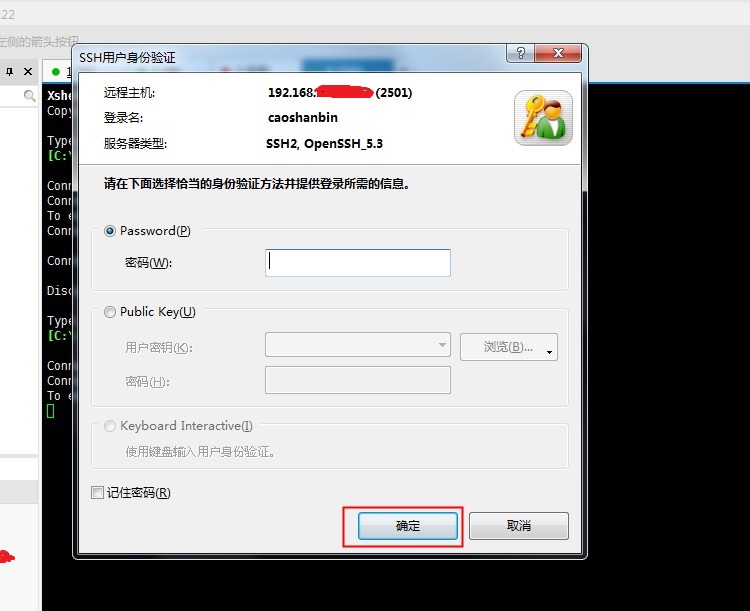
Task: Click the 取消 cancel button
Action: coord(519,526)
